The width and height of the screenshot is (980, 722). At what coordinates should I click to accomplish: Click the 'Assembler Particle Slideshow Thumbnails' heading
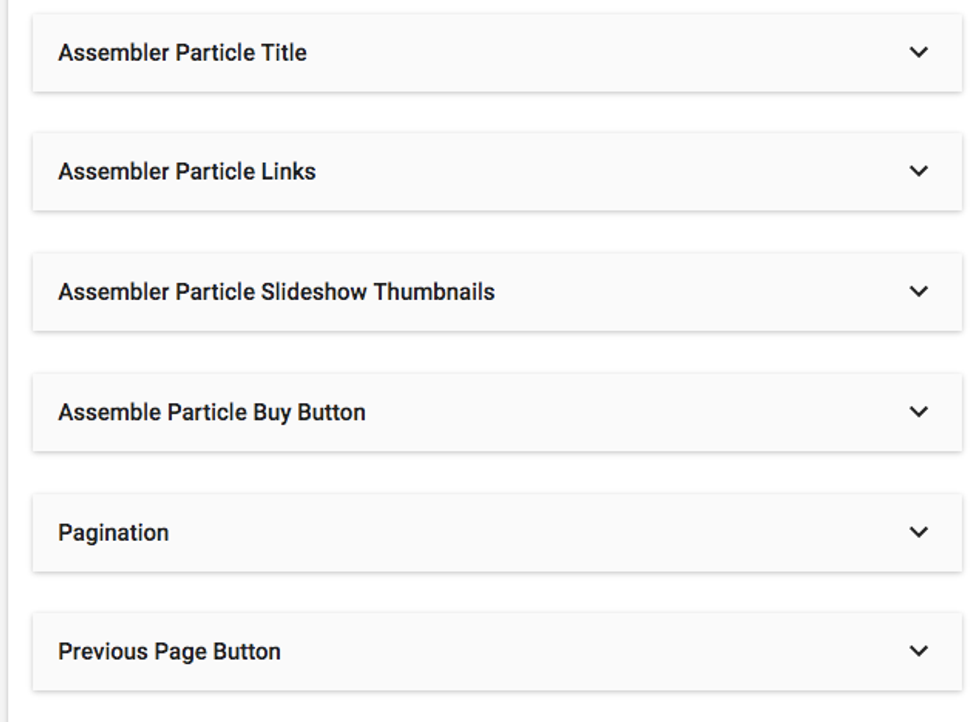point(276,292)
